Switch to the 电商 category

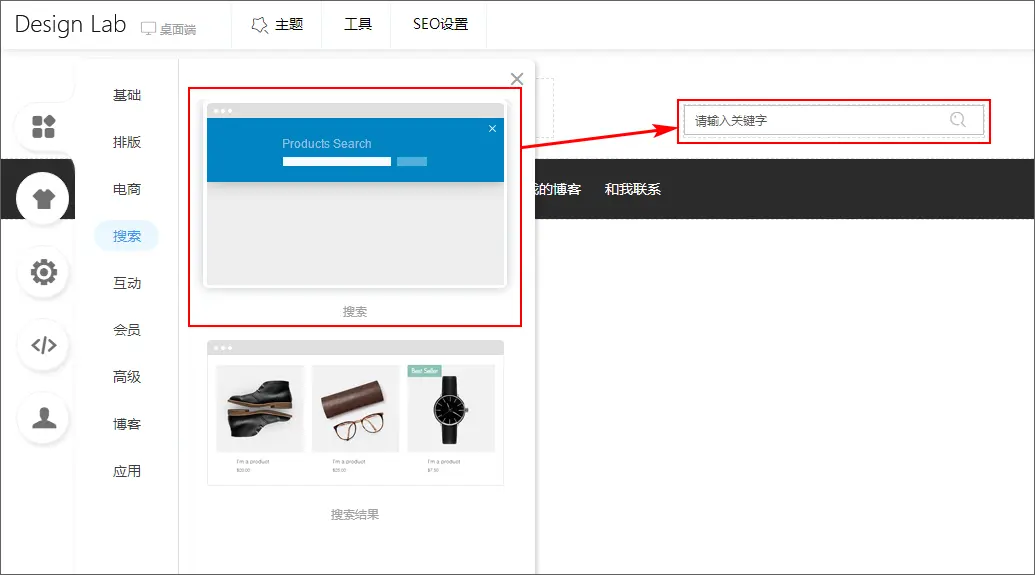(127, 189)
